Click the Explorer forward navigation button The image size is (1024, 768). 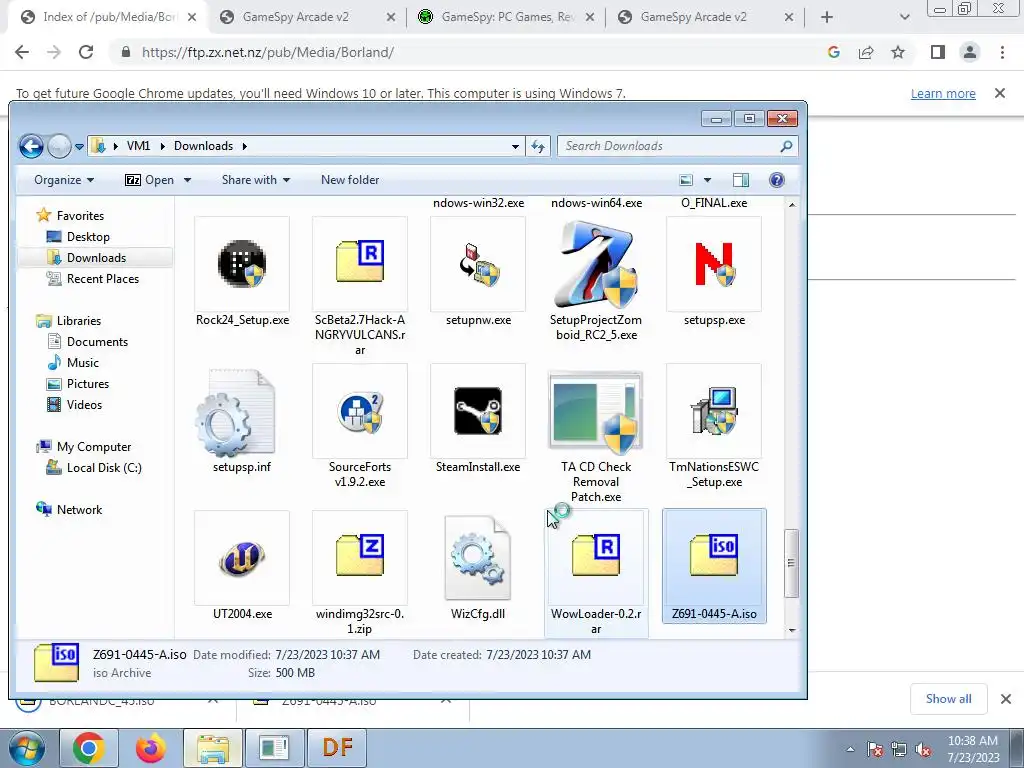[x=59, y=146]
